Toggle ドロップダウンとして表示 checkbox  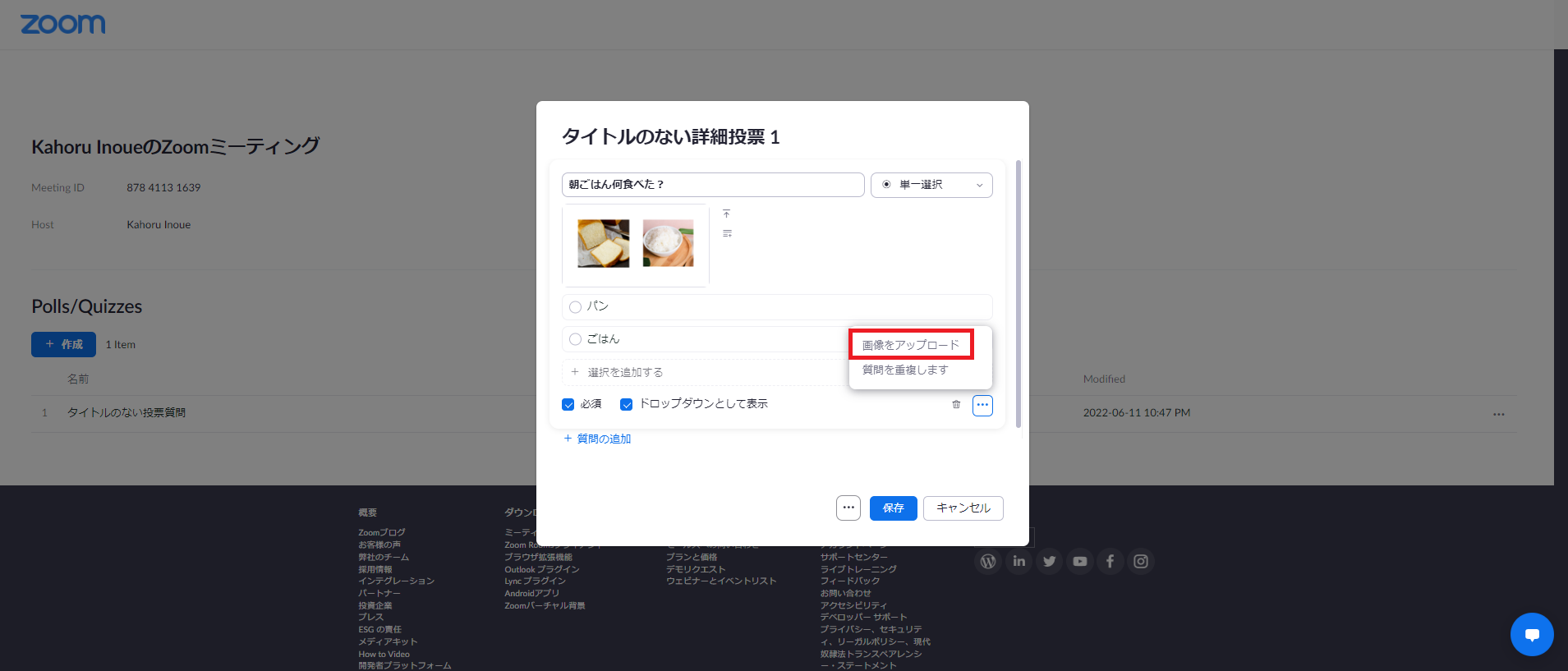point(627,404)
